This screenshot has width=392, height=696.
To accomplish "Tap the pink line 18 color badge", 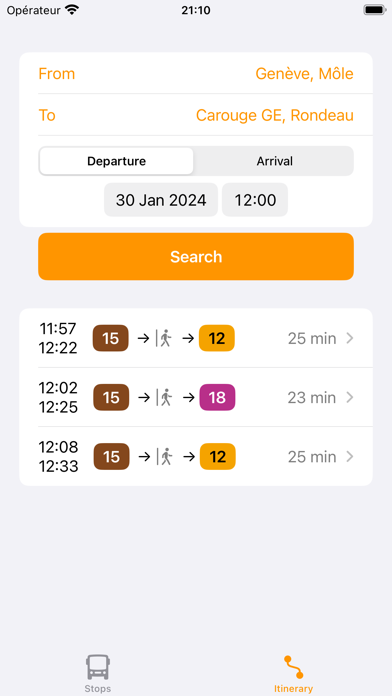I will (x=217, y=397).
